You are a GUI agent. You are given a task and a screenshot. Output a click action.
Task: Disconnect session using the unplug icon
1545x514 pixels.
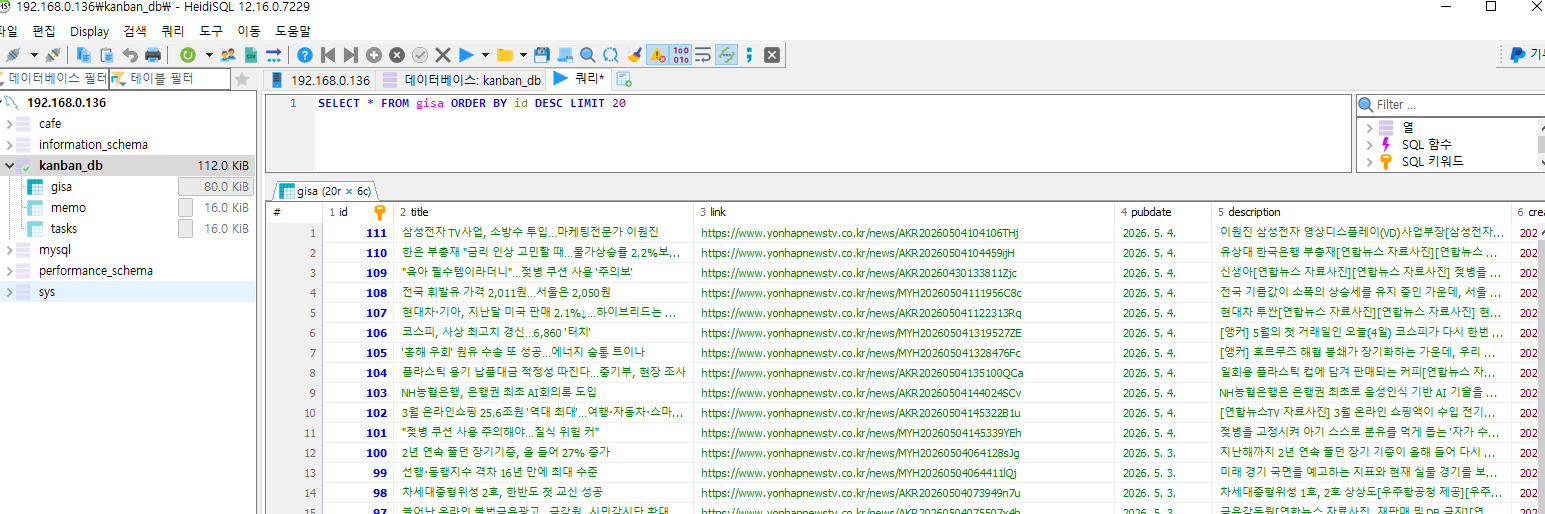tap(53, 55)
